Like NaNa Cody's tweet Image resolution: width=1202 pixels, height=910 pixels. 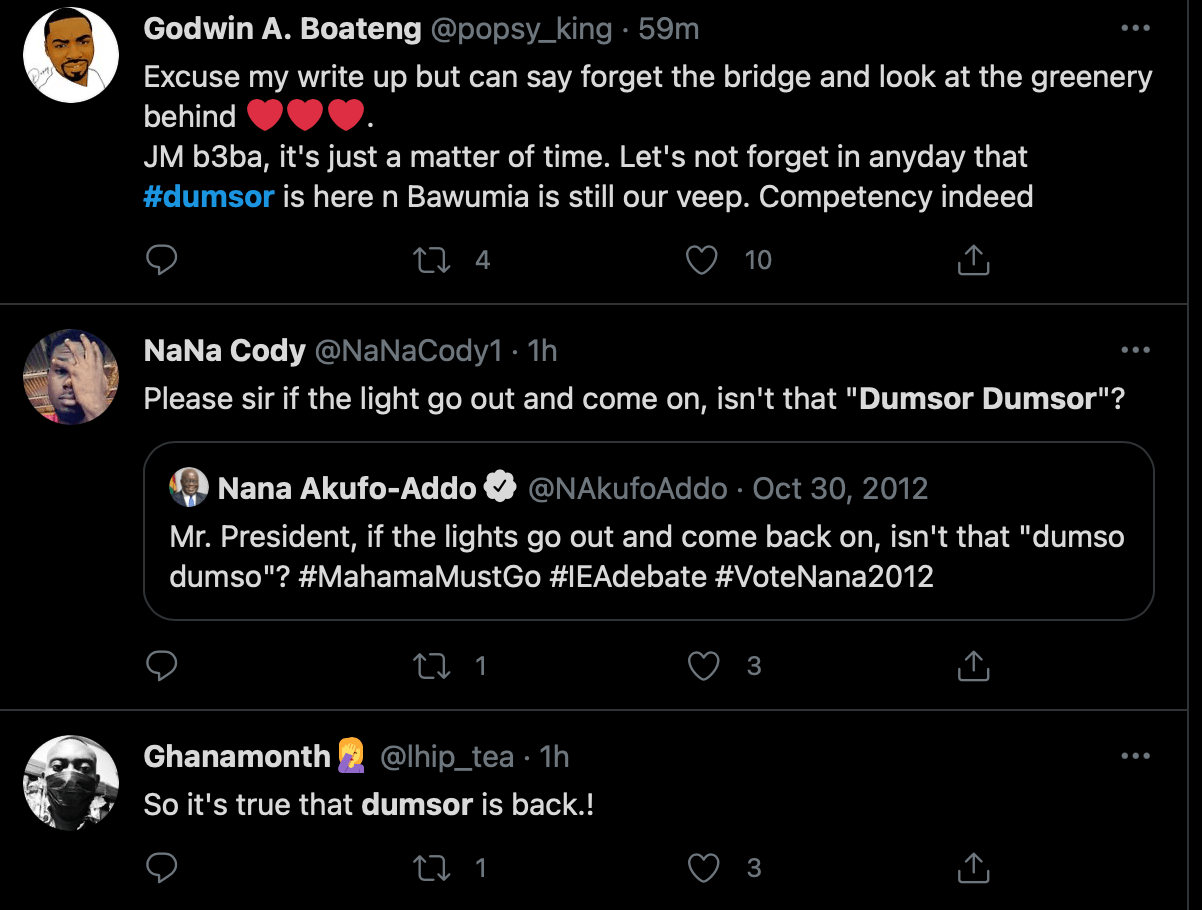[703, 666]
